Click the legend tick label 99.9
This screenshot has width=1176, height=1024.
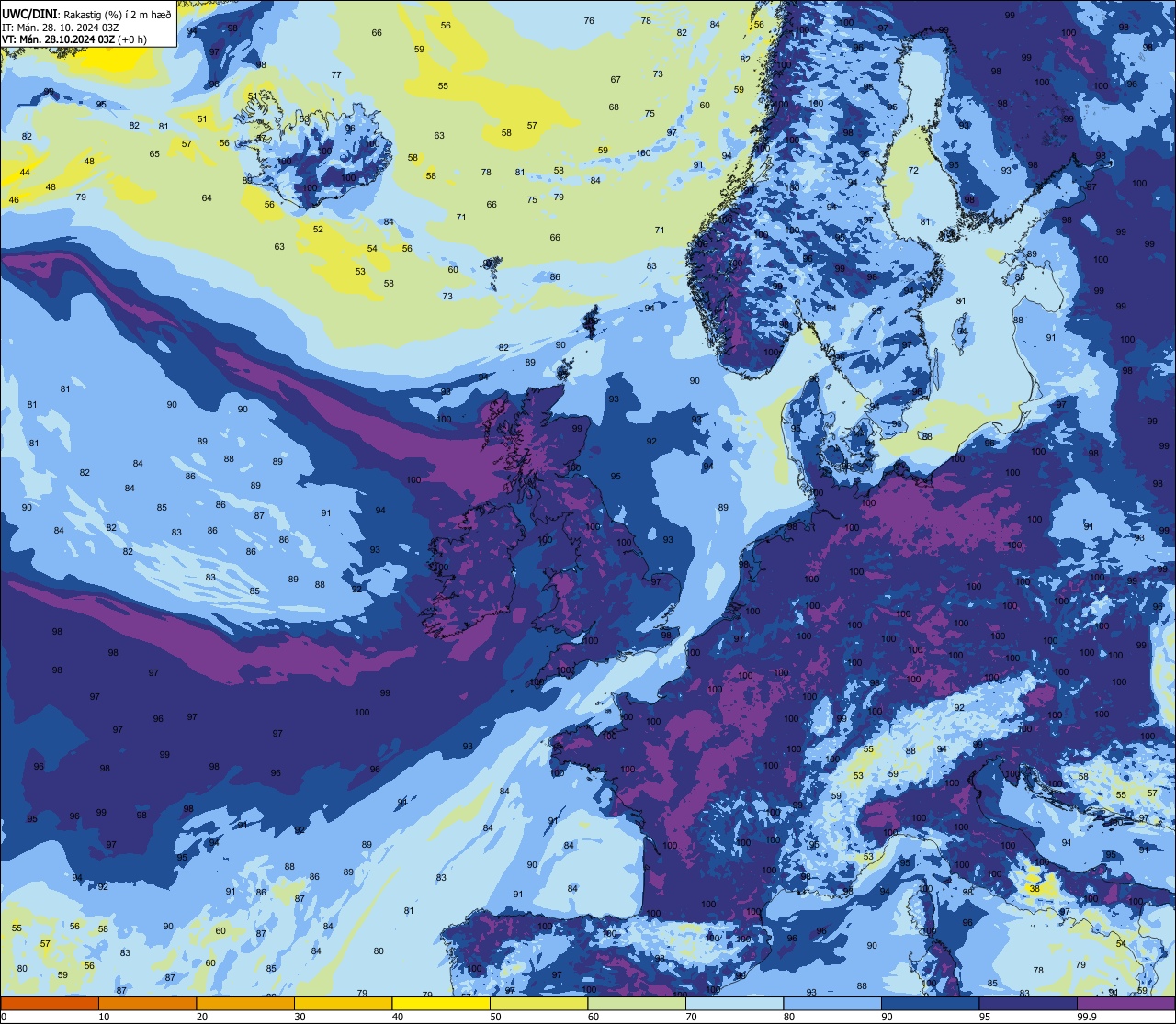click(x=1087, y=1017)
